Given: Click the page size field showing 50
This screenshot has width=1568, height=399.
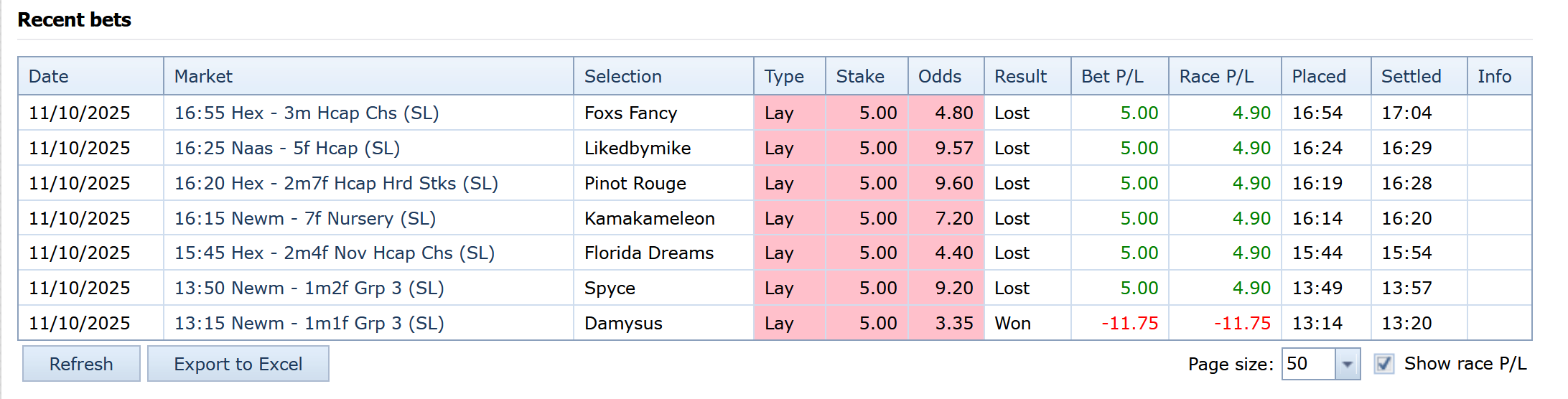Looking at the screenshot, I should [x=1307, y=364].
